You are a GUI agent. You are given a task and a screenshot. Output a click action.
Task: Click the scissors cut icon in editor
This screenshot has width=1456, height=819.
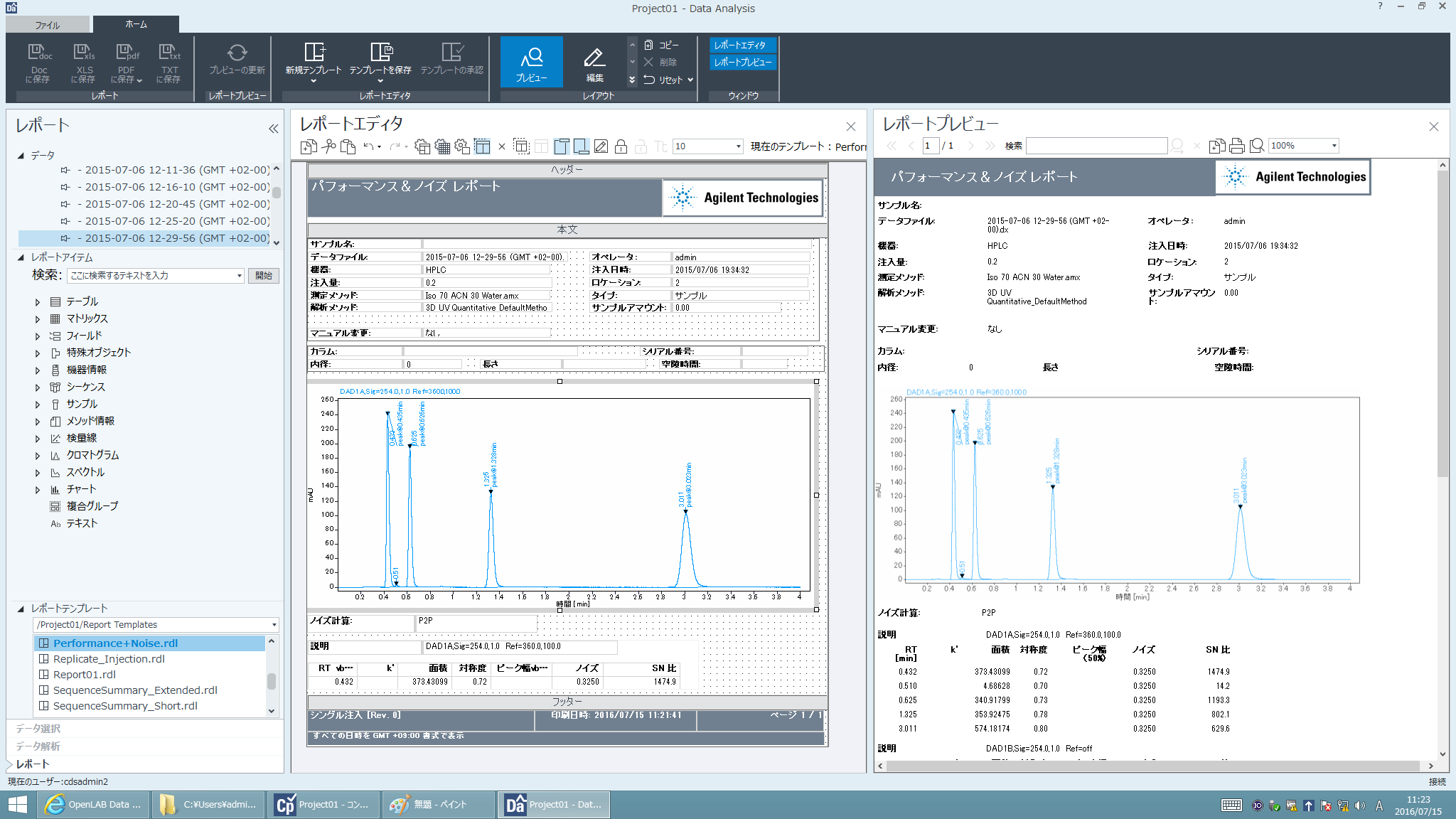328,146
